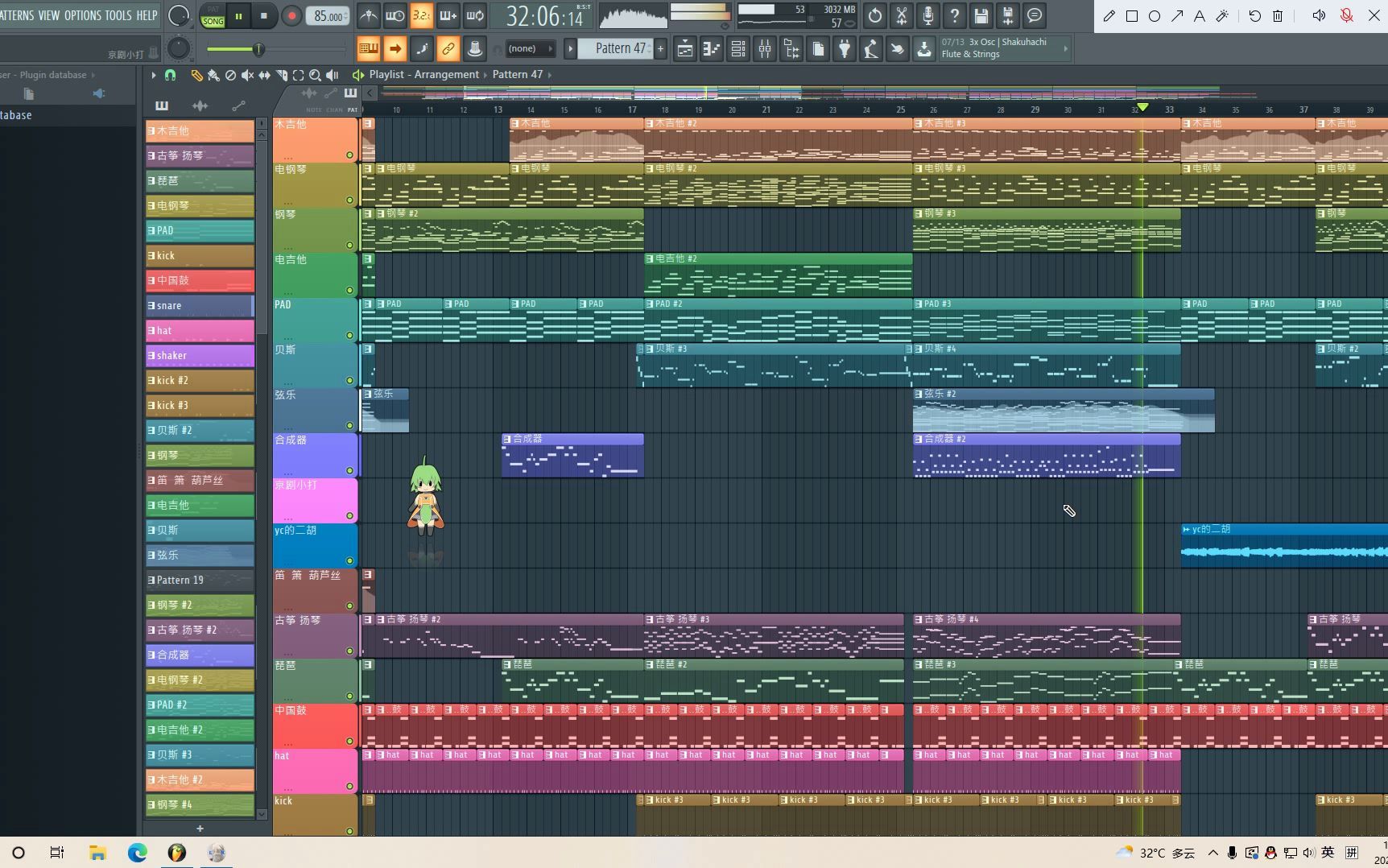Toggle the 3-2-1 countdown before recording
Image resolution: width=1388 pixels, height=868 pixels.
tap(421, 15)
